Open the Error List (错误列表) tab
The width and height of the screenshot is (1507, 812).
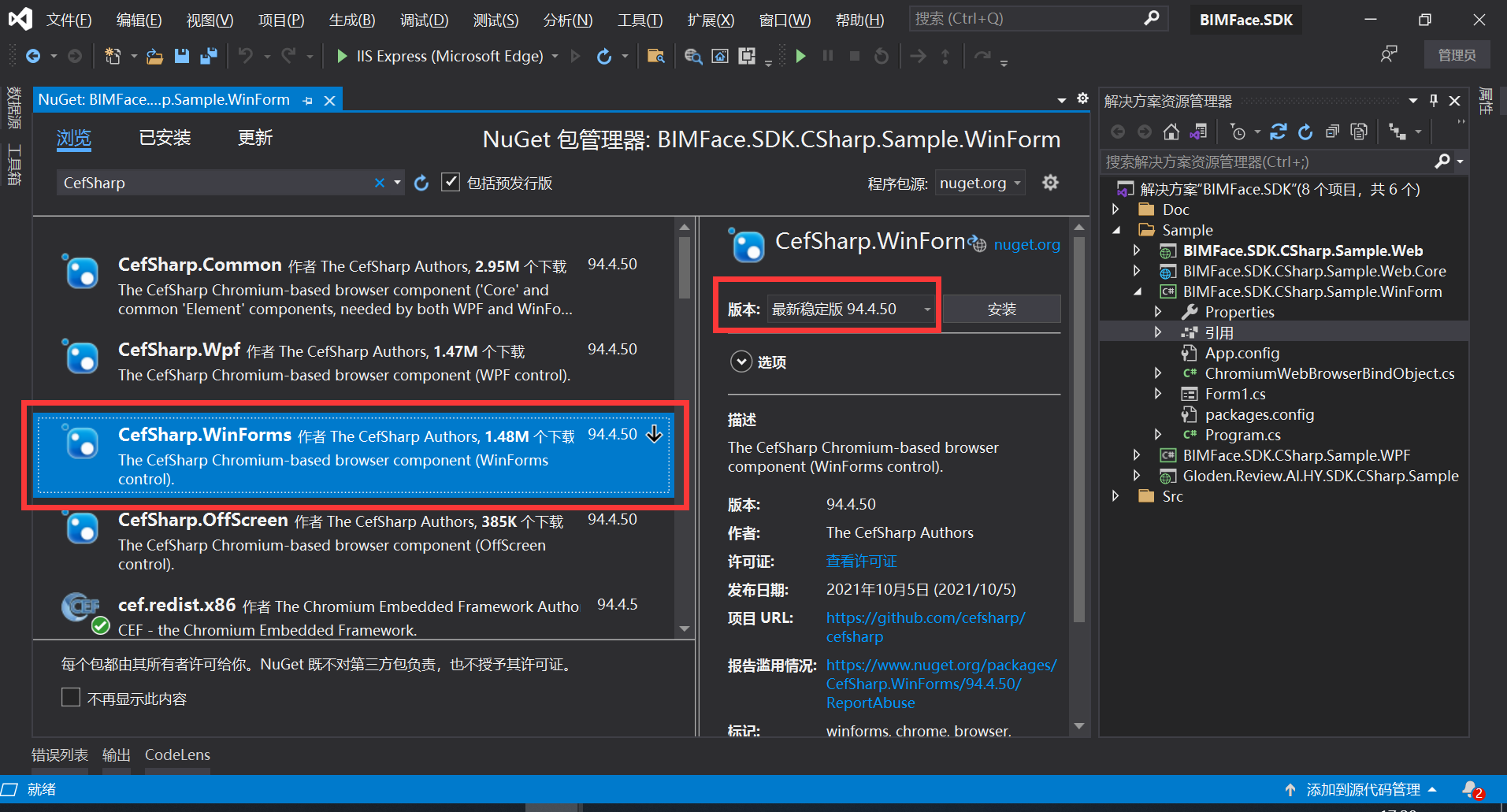(x=60, y=755)
